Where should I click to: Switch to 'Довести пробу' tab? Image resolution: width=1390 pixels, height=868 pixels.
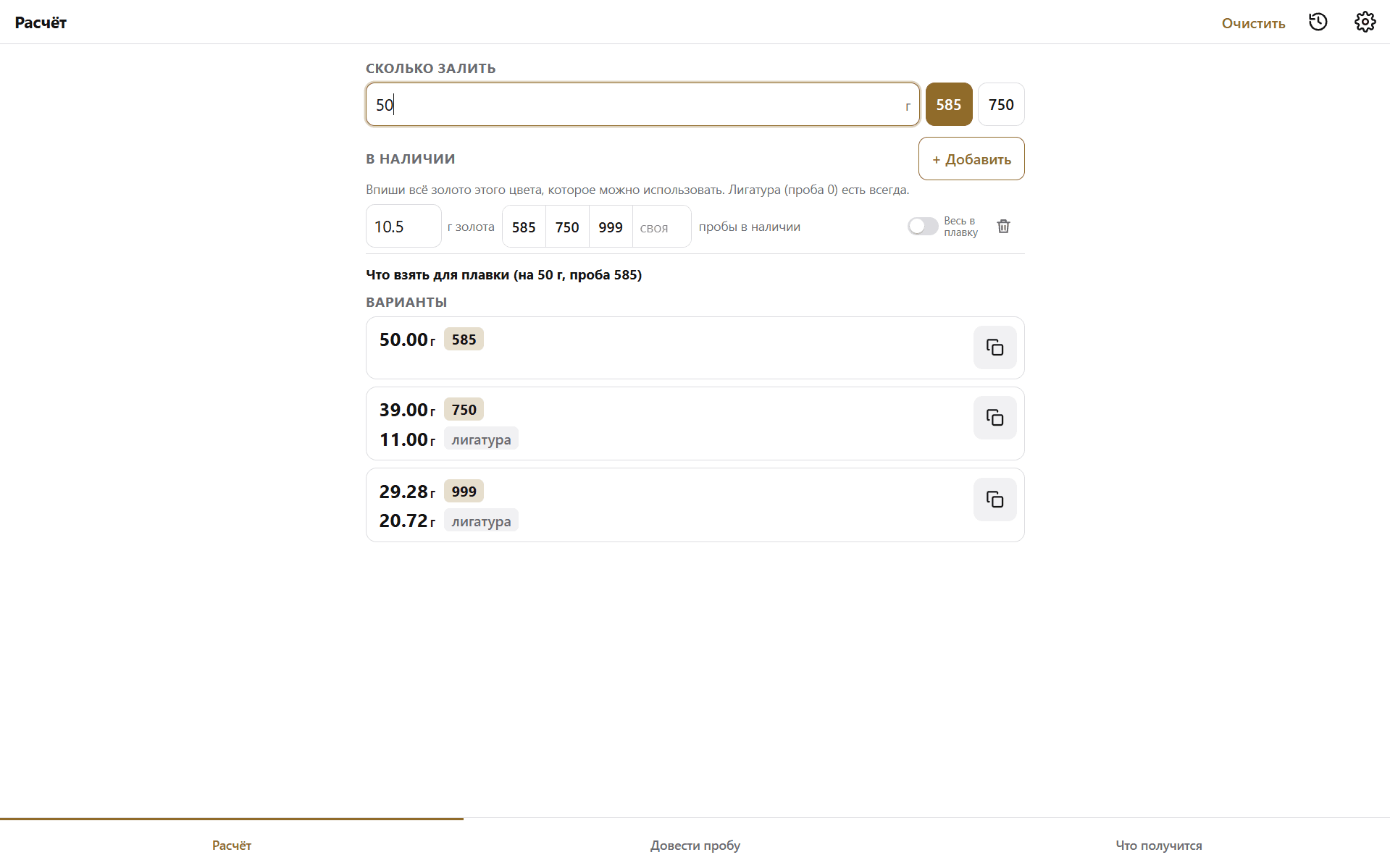tap(695, 845)
